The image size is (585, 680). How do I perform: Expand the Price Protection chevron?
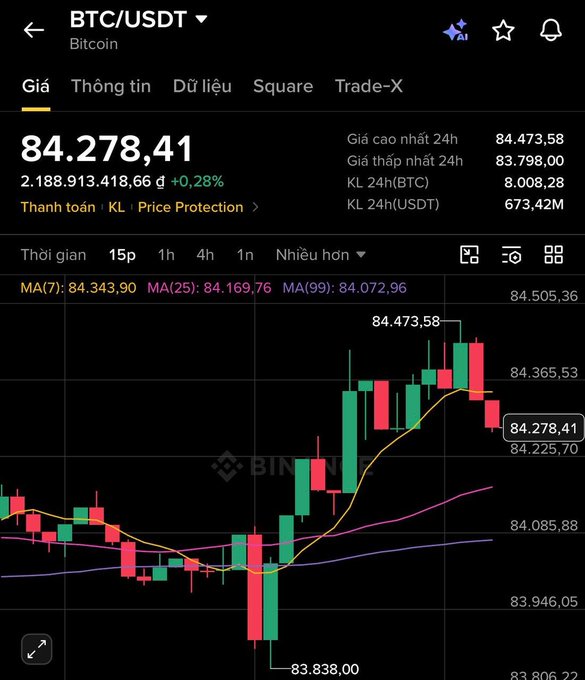tap(255, 207)
